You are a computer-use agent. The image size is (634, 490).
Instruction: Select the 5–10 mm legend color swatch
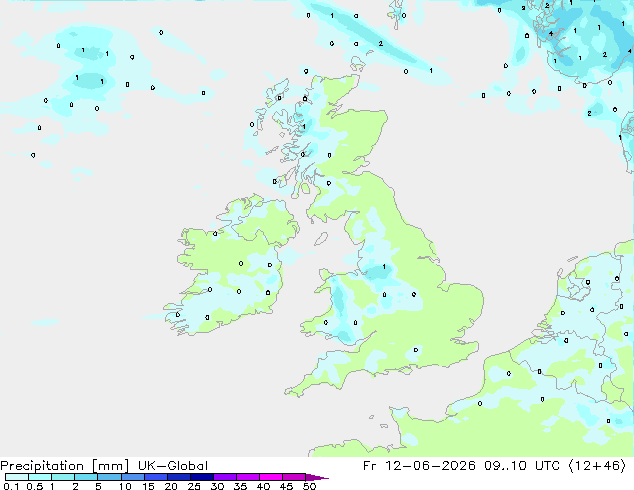109,477
